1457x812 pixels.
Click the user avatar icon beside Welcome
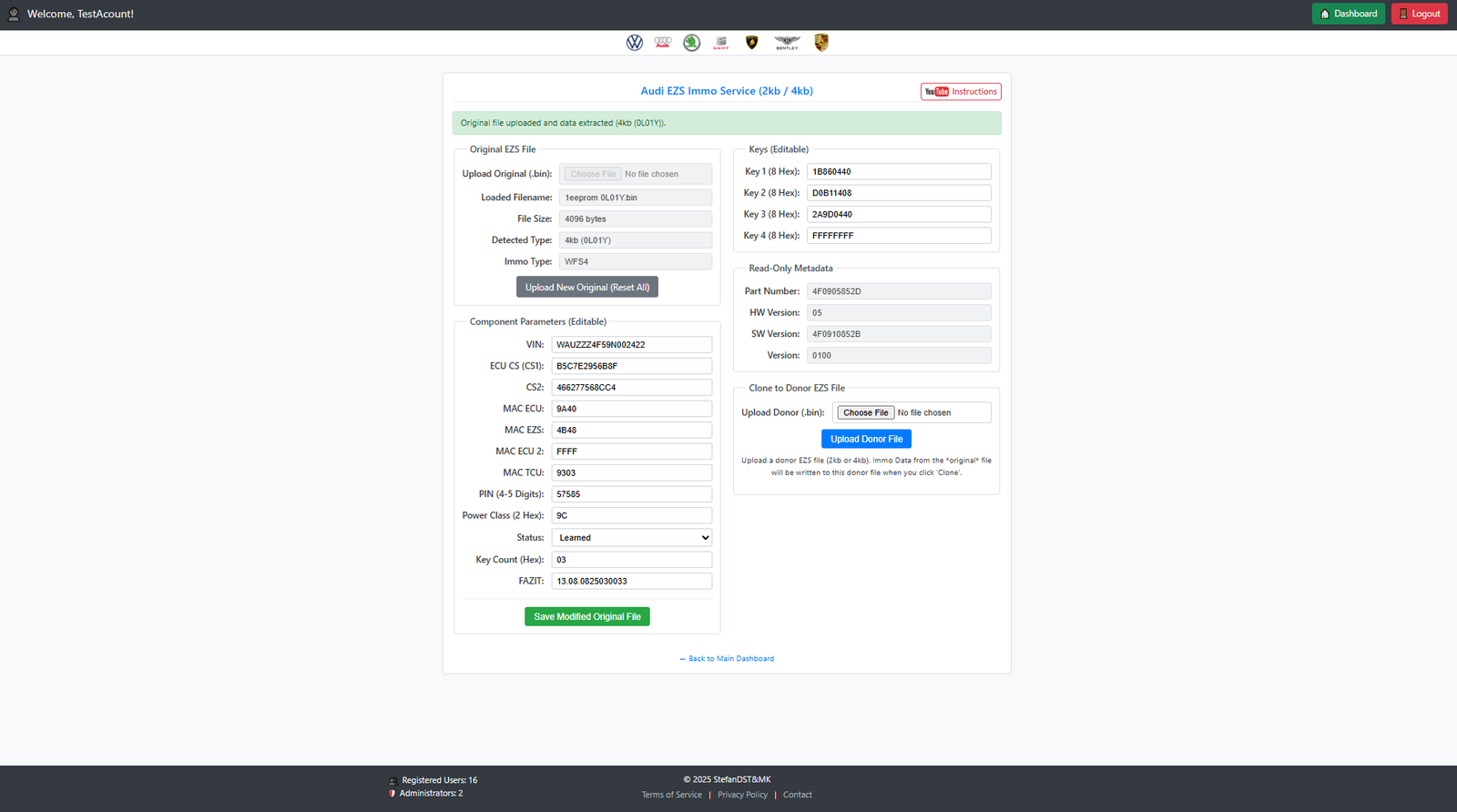14,14
